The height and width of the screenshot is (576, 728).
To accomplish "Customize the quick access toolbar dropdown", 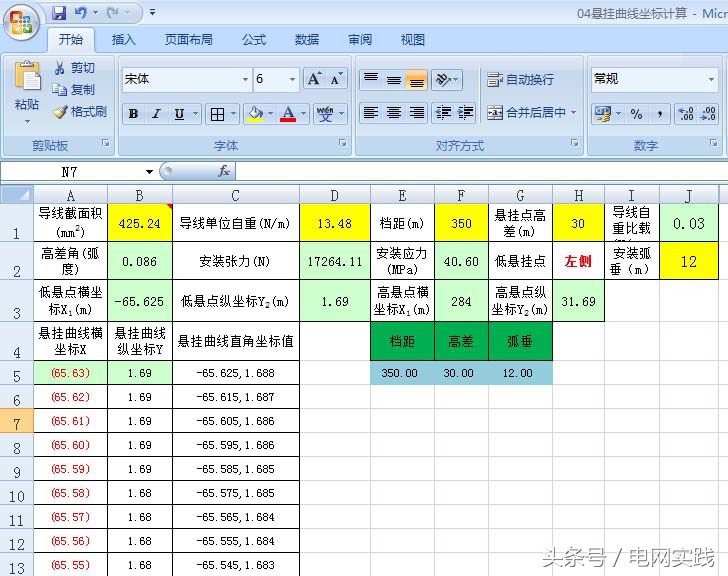I will [x=152, y=13].
